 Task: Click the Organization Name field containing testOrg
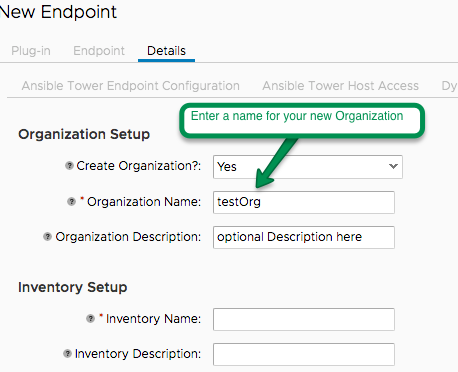point(304,202)
